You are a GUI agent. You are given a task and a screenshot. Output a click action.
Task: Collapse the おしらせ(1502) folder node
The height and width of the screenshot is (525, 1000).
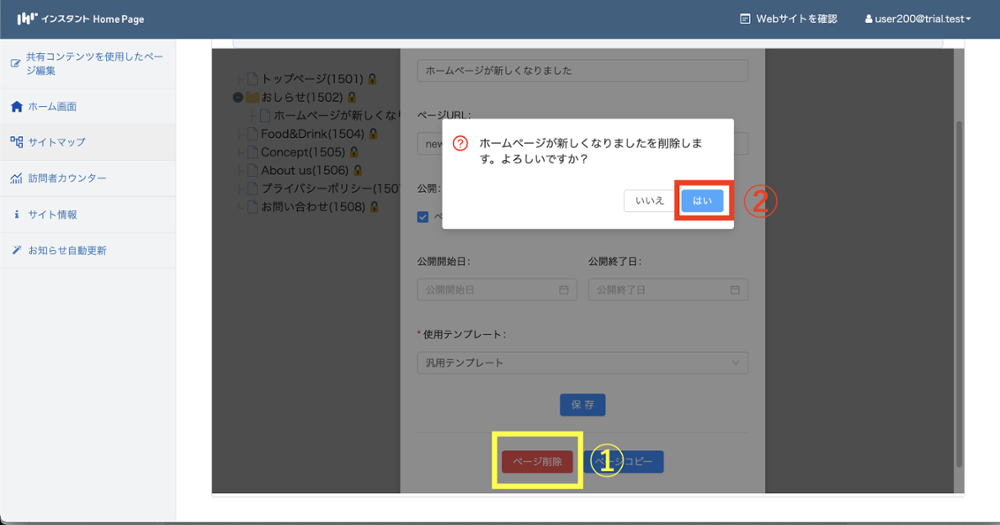point(238,97)
